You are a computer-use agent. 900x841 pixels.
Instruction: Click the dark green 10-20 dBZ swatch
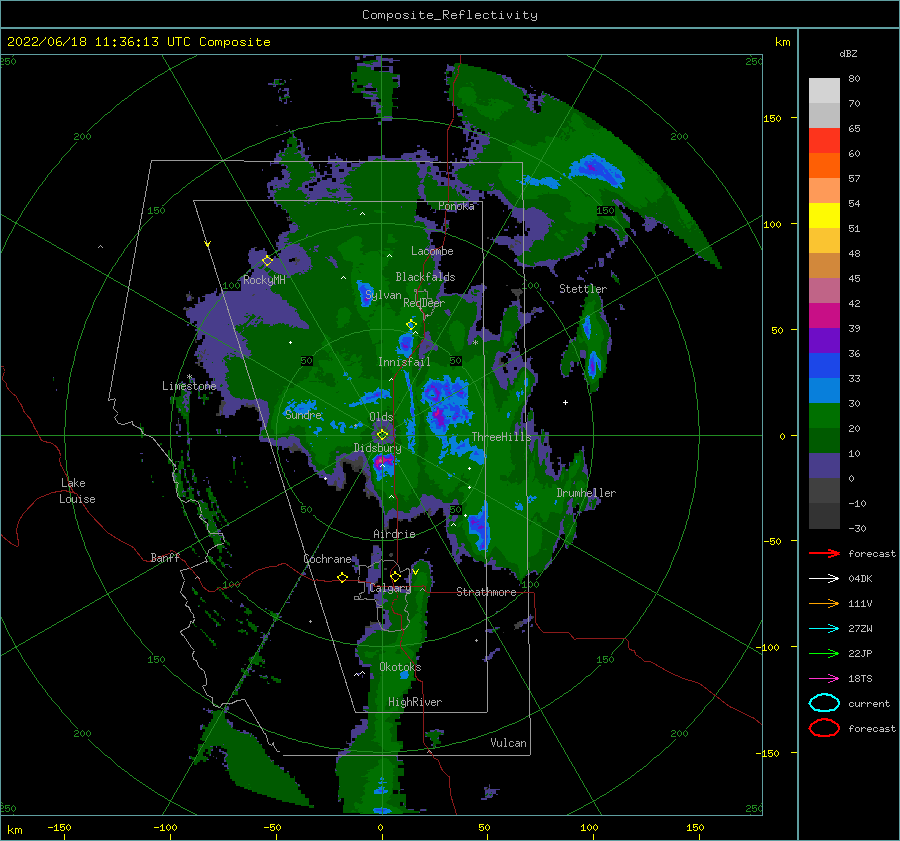point(824,441)
